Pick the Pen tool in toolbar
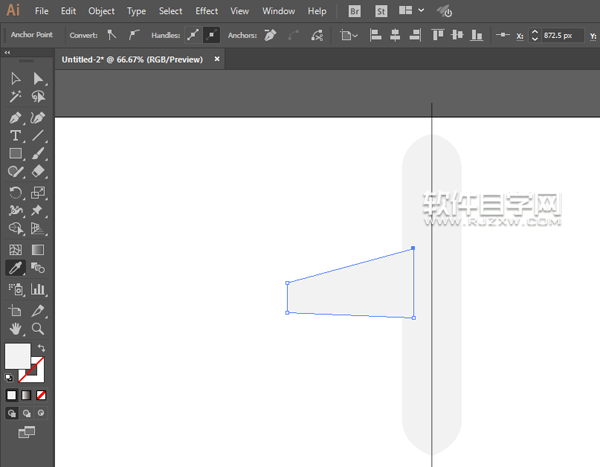This screenshot has height=467, width=600. pyautogui.click(x=16, y=117)
